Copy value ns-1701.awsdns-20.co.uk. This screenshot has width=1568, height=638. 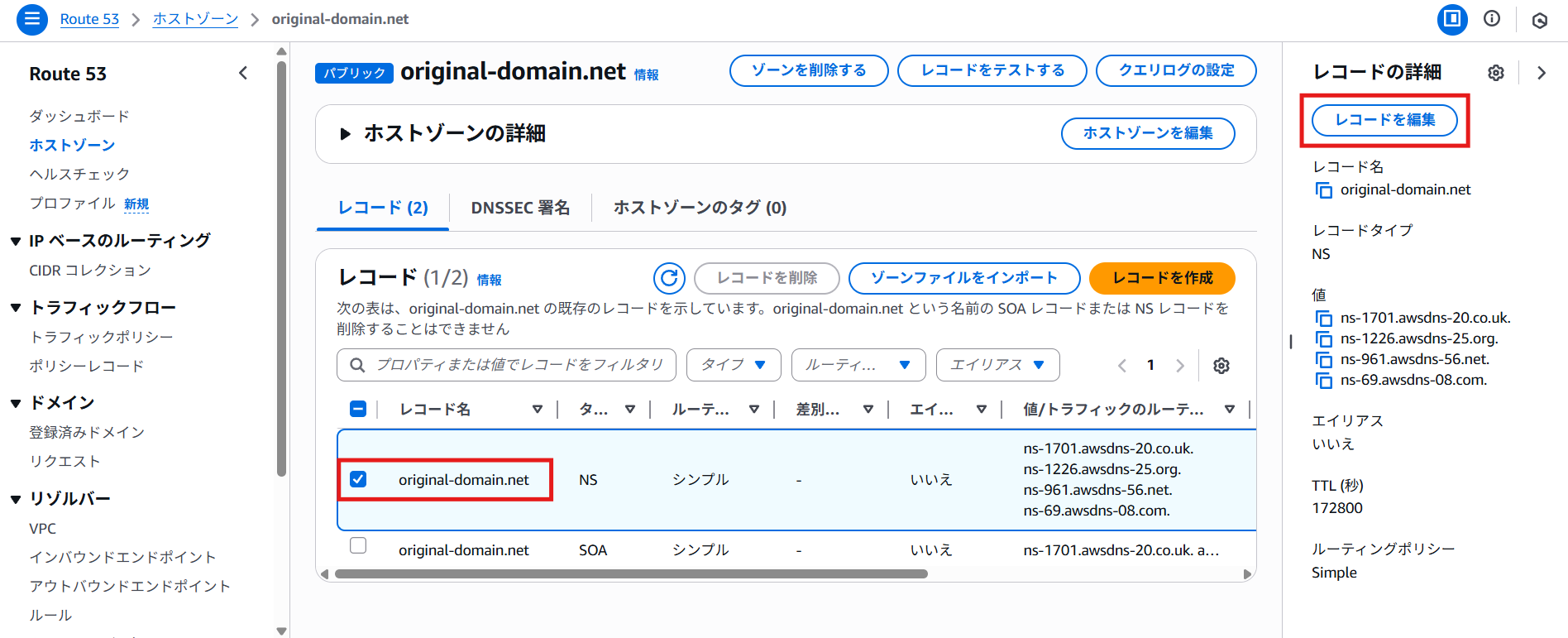pos(1324,319)
